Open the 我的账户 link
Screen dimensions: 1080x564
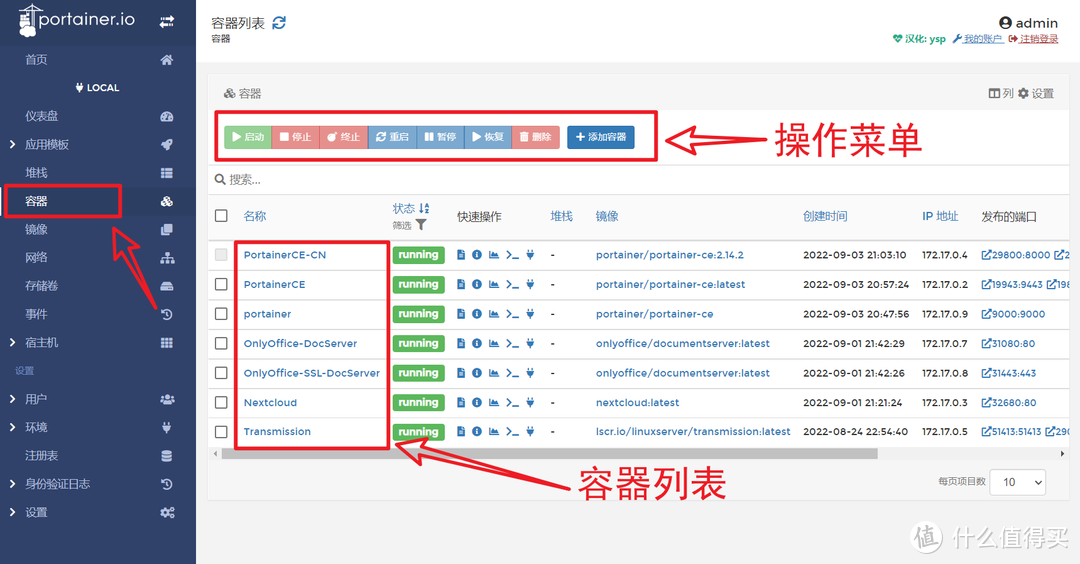[x=978, y=39]
